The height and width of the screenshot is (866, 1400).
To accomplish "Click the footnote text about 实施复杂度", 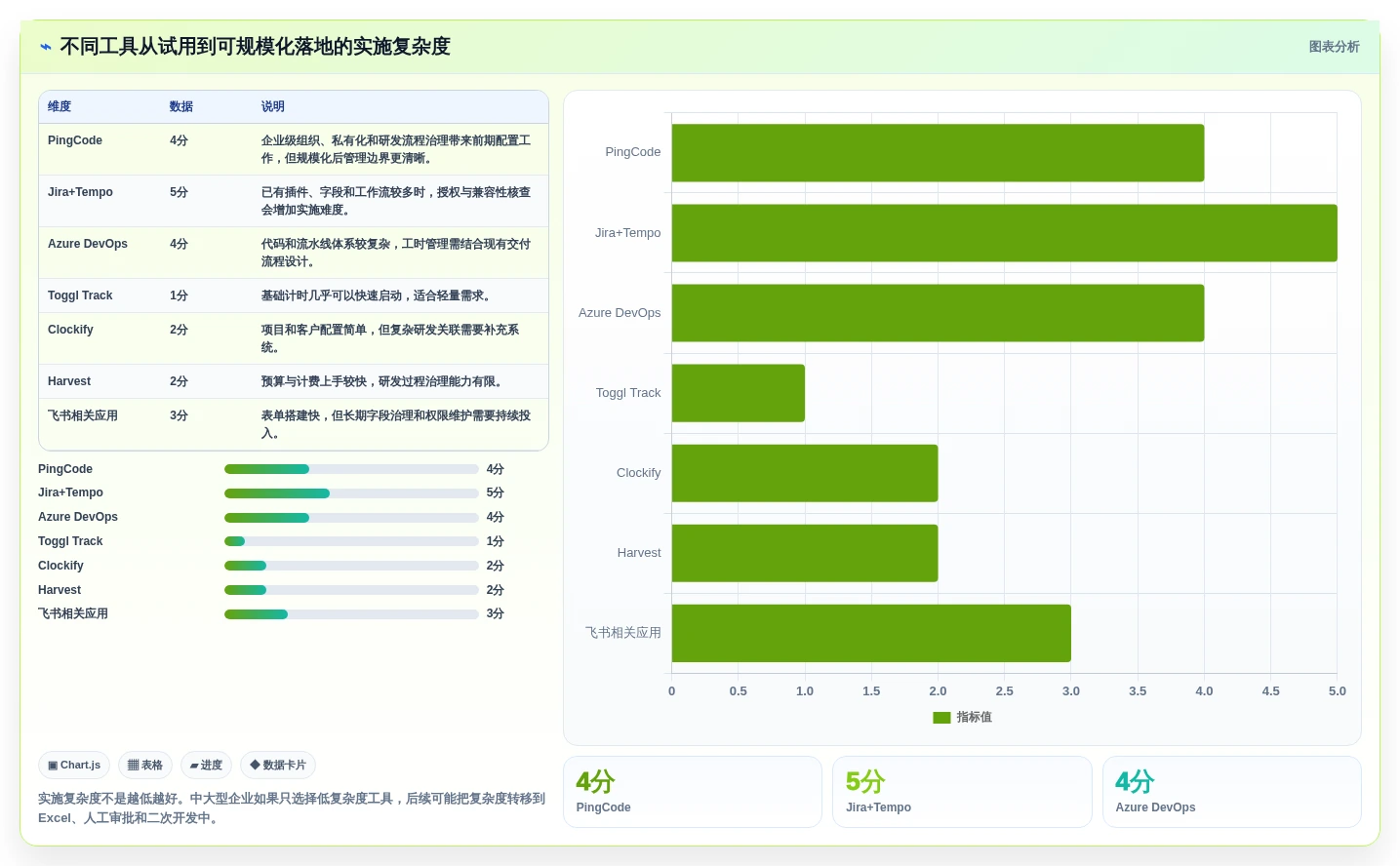I will click(x=292, y=808).
